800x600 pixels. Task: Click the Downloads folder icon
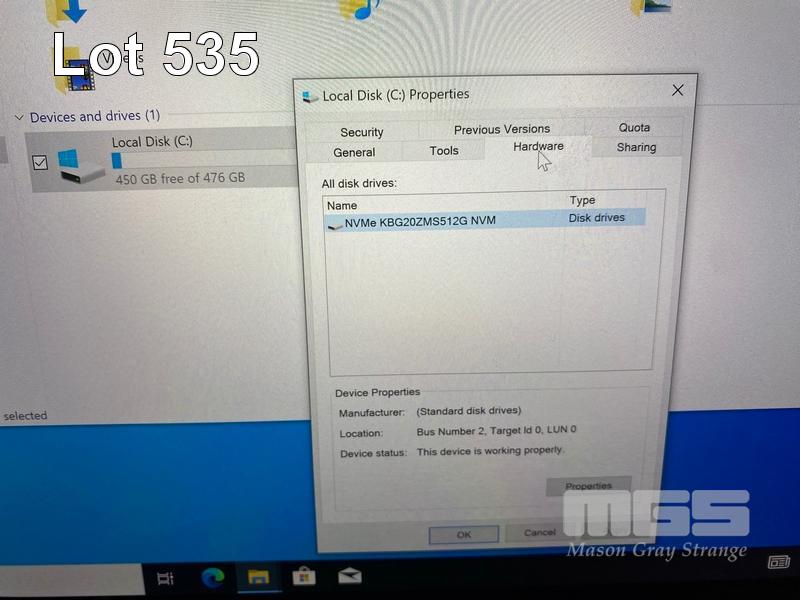coord(71,12)
